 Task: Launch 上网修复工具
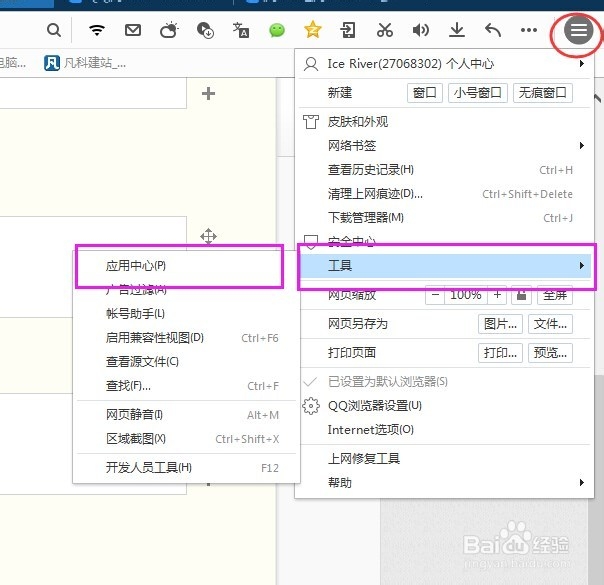pyautogui.click(x=445, y=459)
